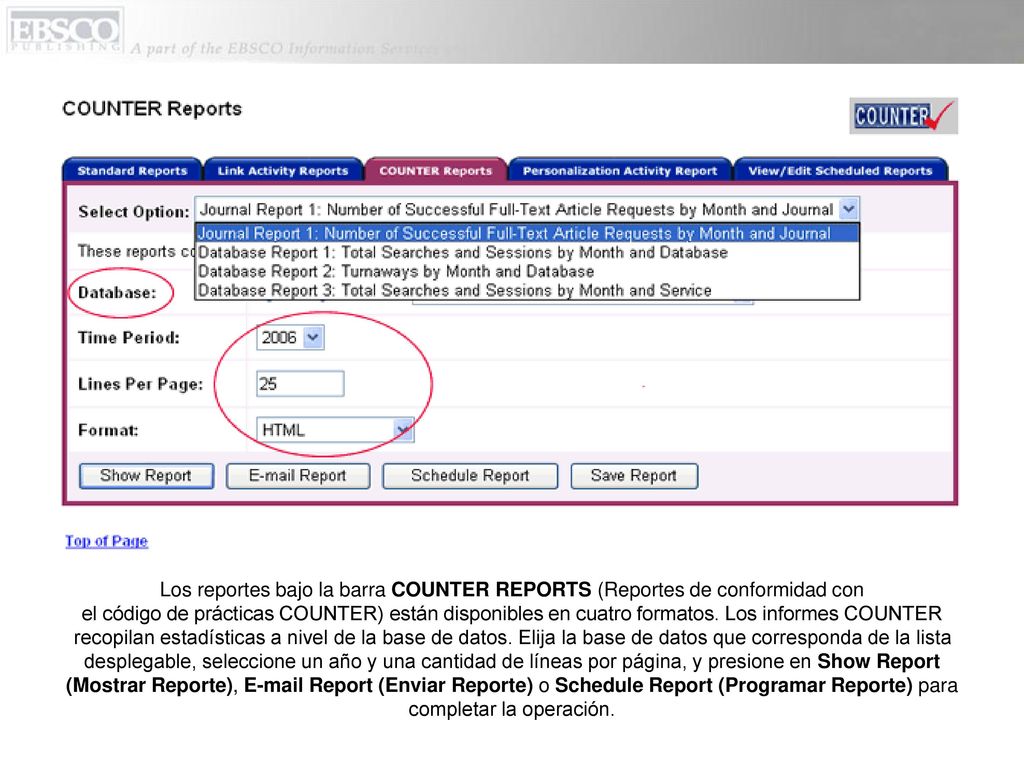1024x768 pixels.
Task: Click the COUNTER checkmark logo
Action: [x=903, y=116]
